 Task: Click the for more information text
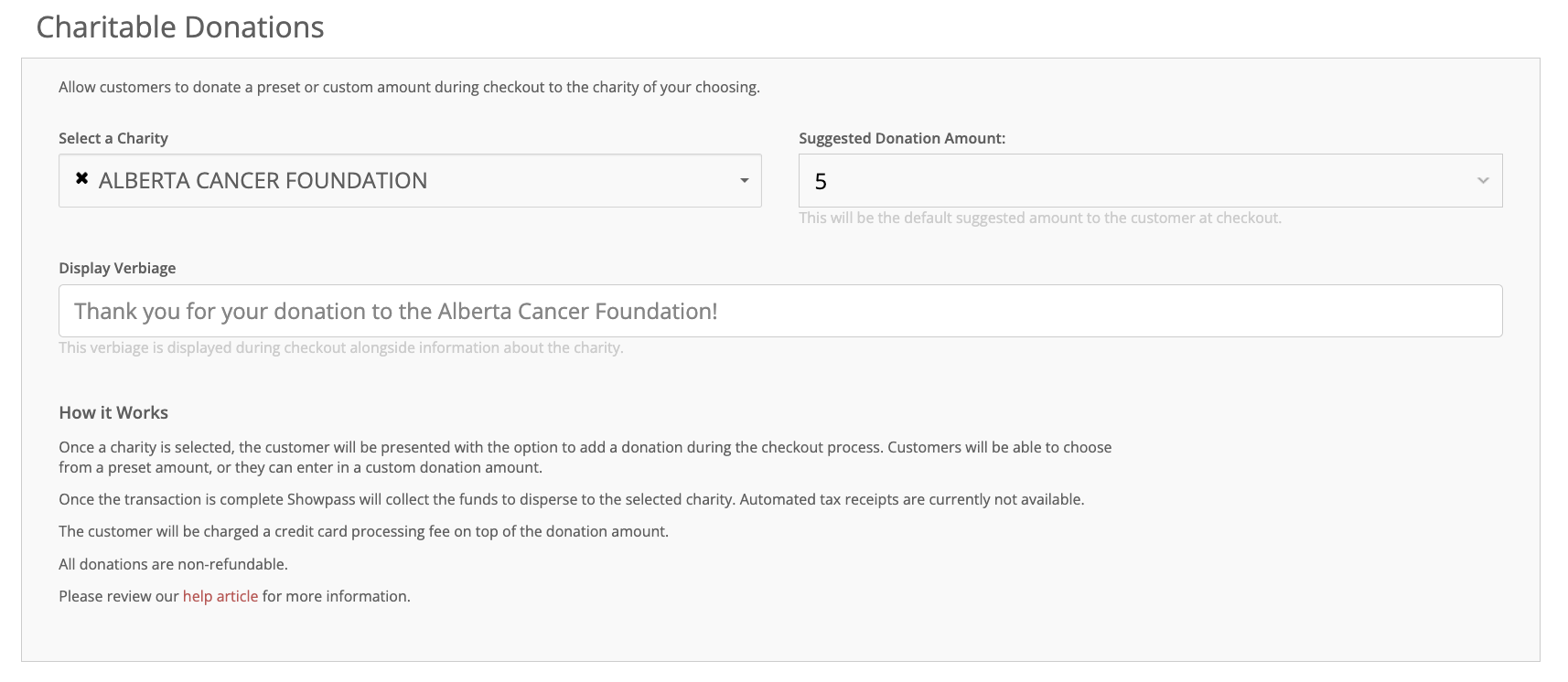pyautogui.click(x=336, y=596)
